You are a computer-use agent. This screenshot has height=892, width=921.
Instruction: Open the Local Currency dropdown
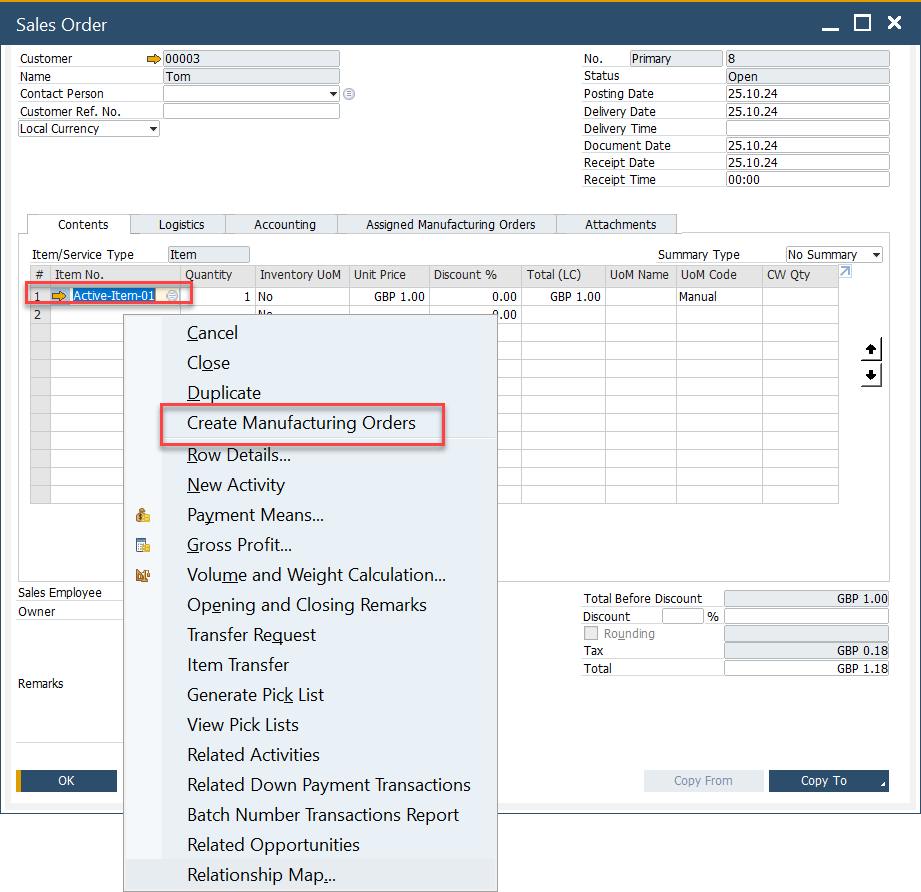coord(153,129)
